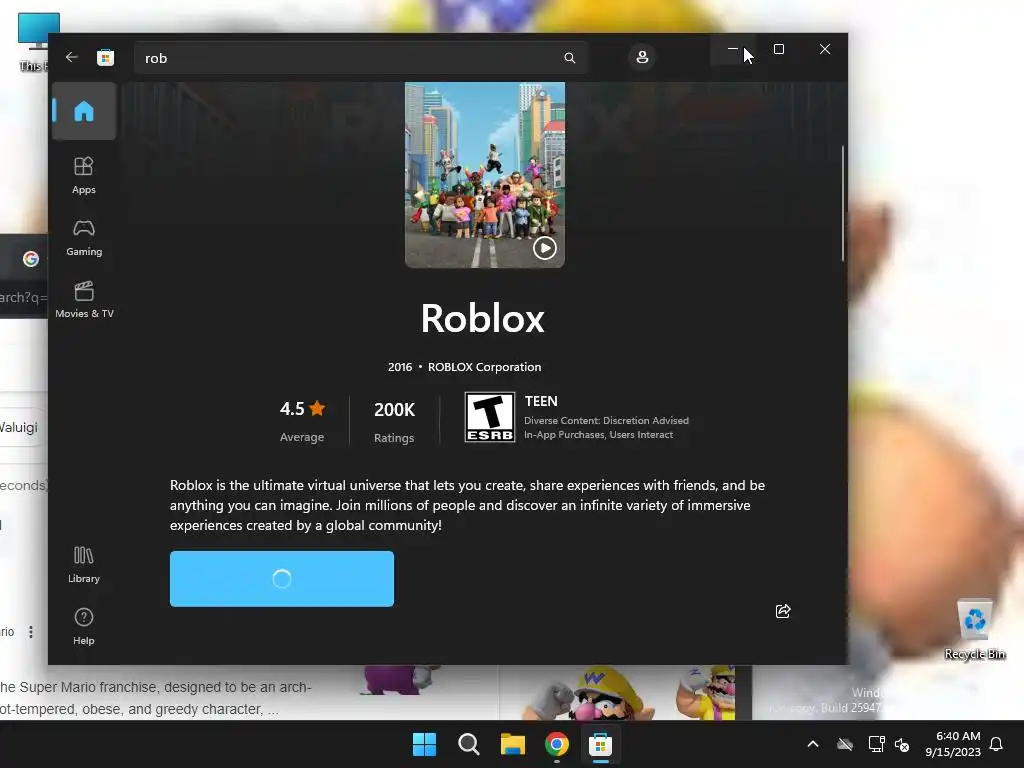Image resolution: width=1024 pixels, height=768 pixels.
Task: Switch to Google Chrome on the taskbar
Action: pos(556,744)
